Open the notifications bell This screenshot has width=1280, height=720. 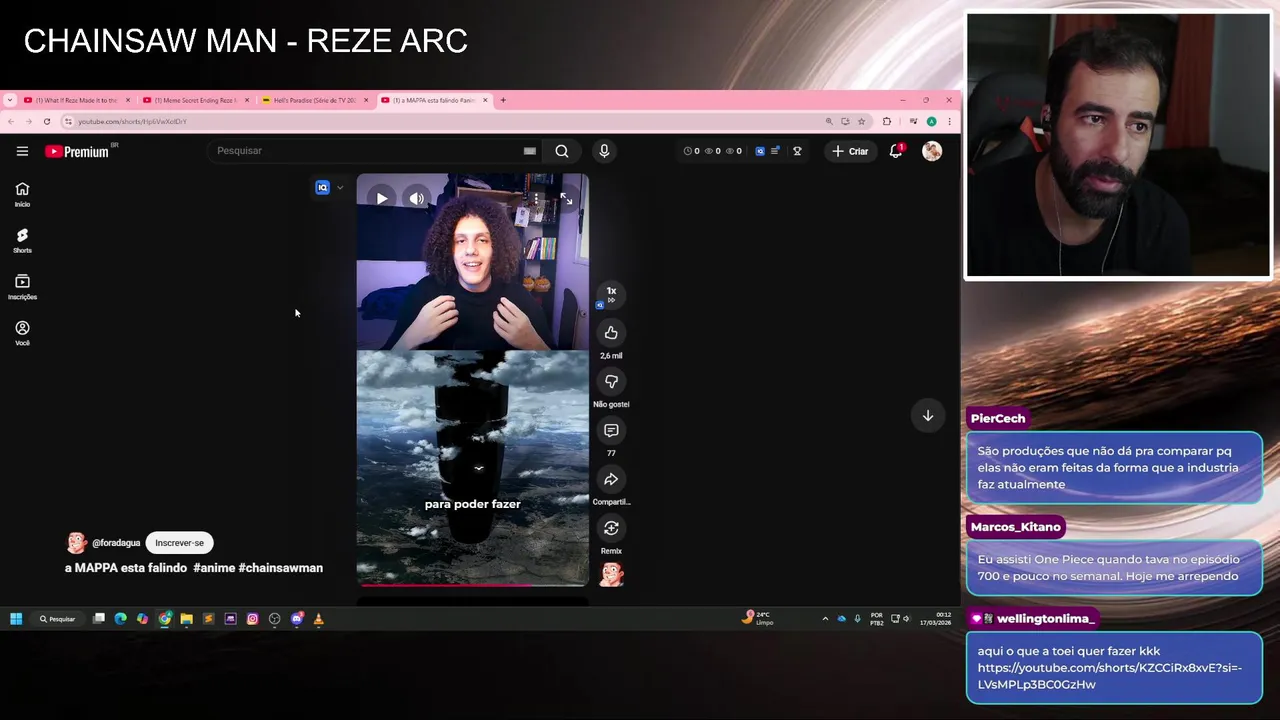coord(896,151)
